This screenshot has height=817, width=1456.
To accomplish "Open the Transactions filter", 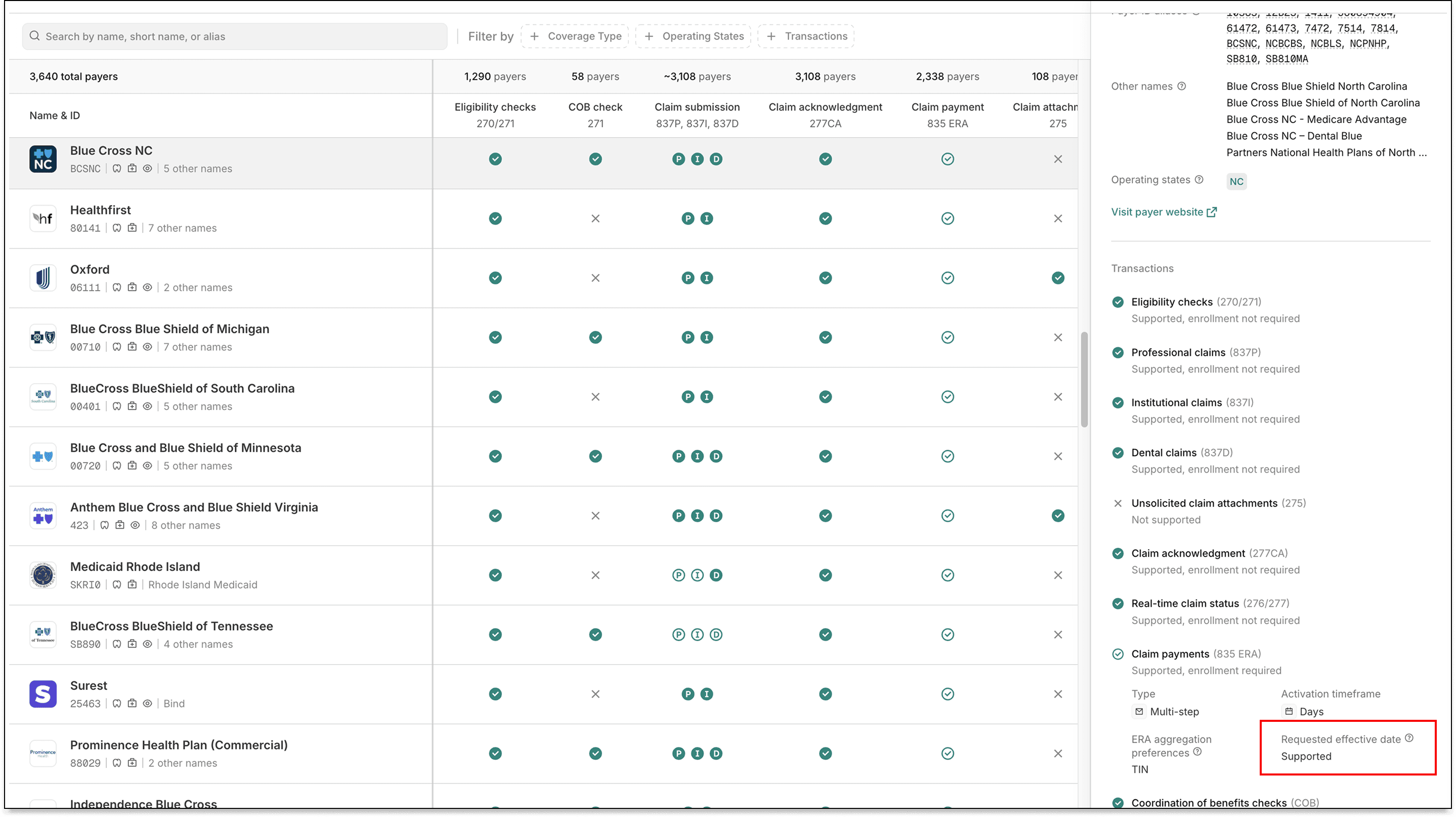I will click(x=806, y=35).
